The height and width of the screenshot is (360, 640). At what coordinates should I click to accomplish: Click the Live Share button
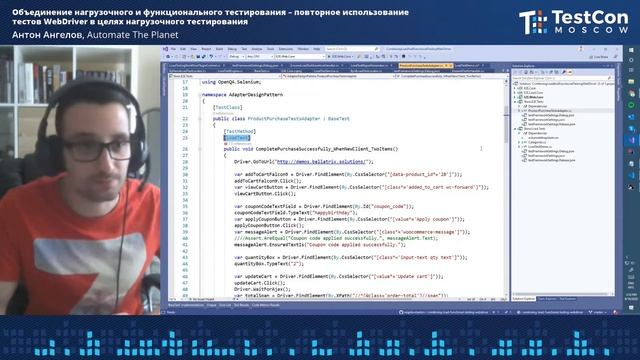[598, 57]
